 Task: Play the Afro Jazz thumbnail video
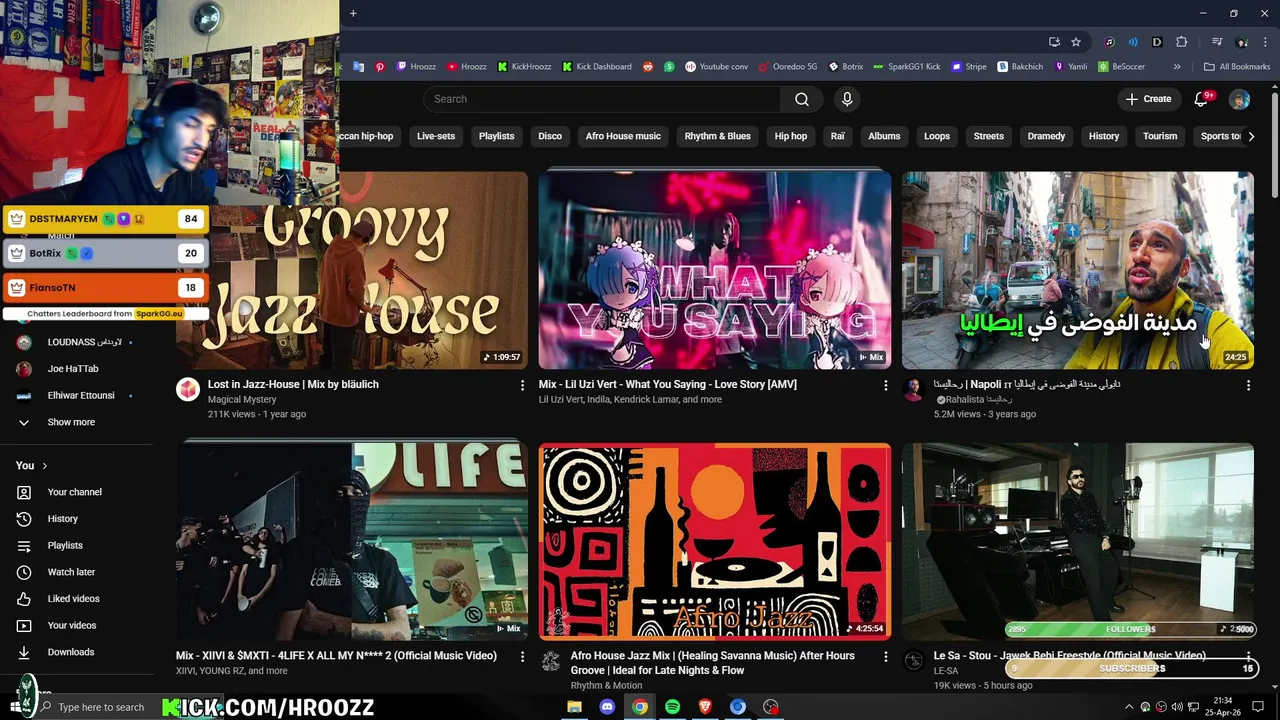715,541
